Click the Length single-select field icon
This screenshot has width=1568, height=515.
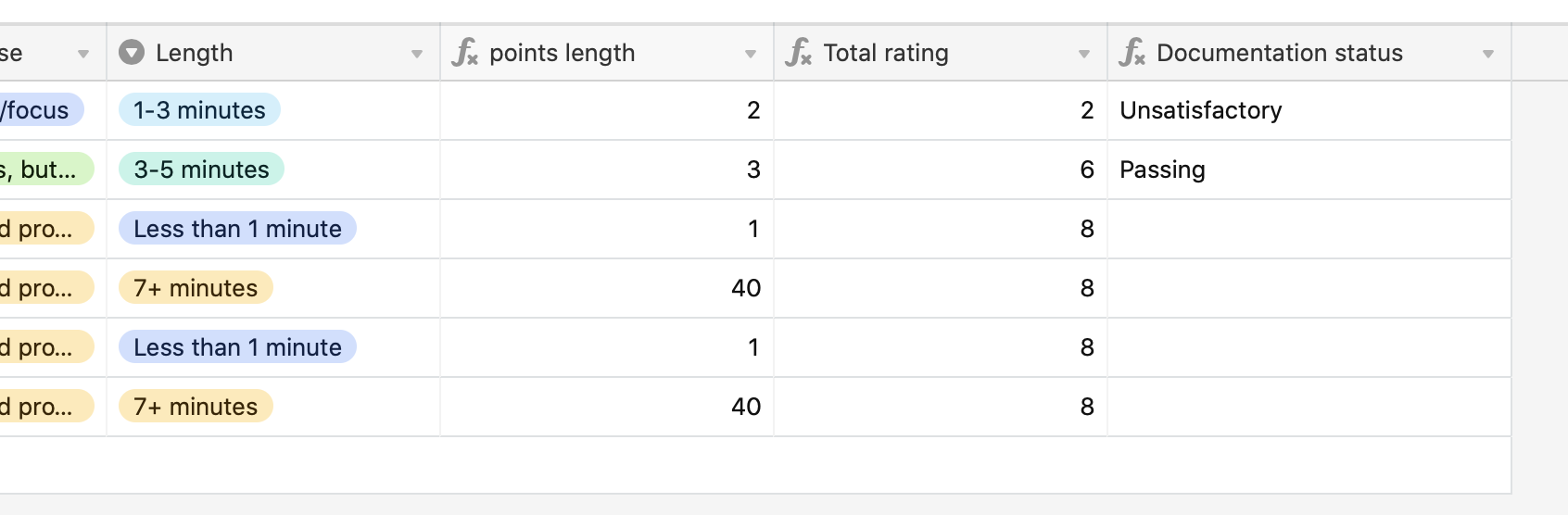click(132, 53)
